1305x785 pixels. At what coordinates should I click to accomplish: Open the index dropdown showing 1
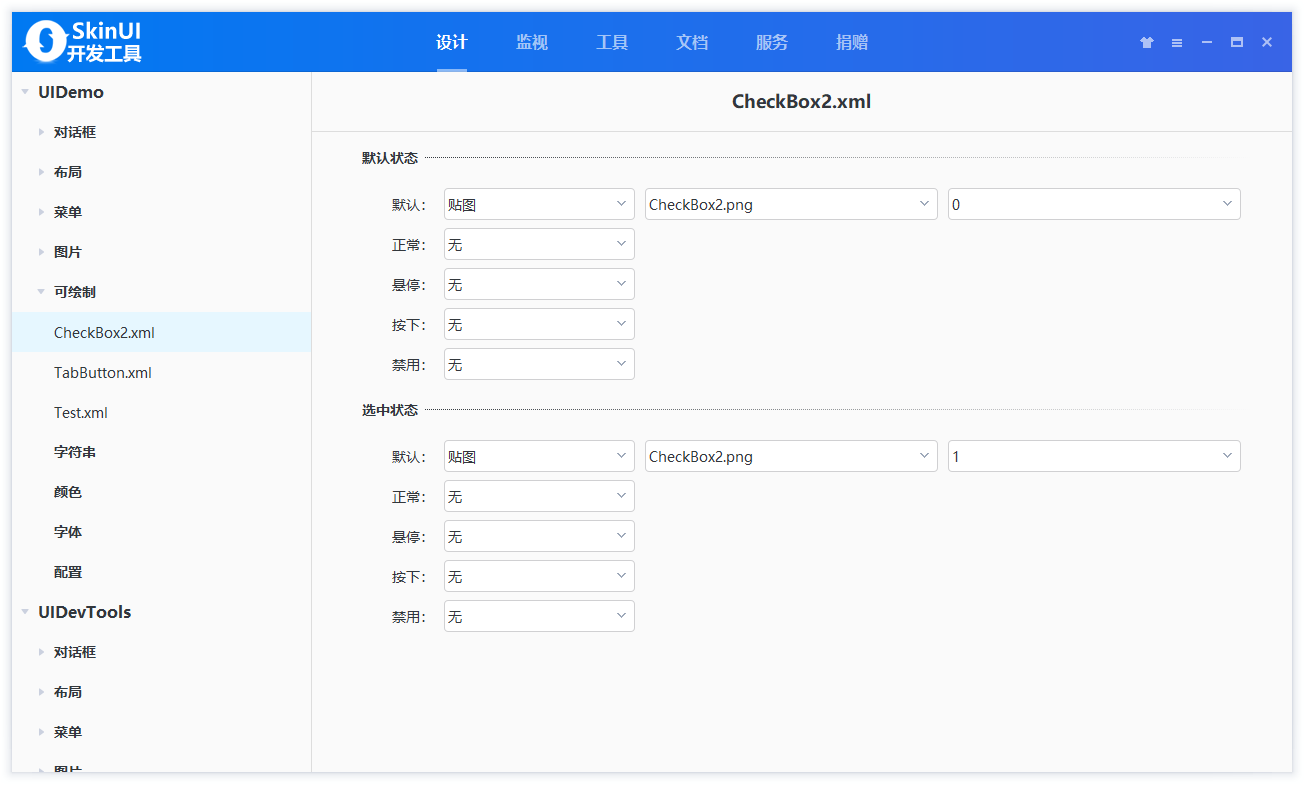1094,456
